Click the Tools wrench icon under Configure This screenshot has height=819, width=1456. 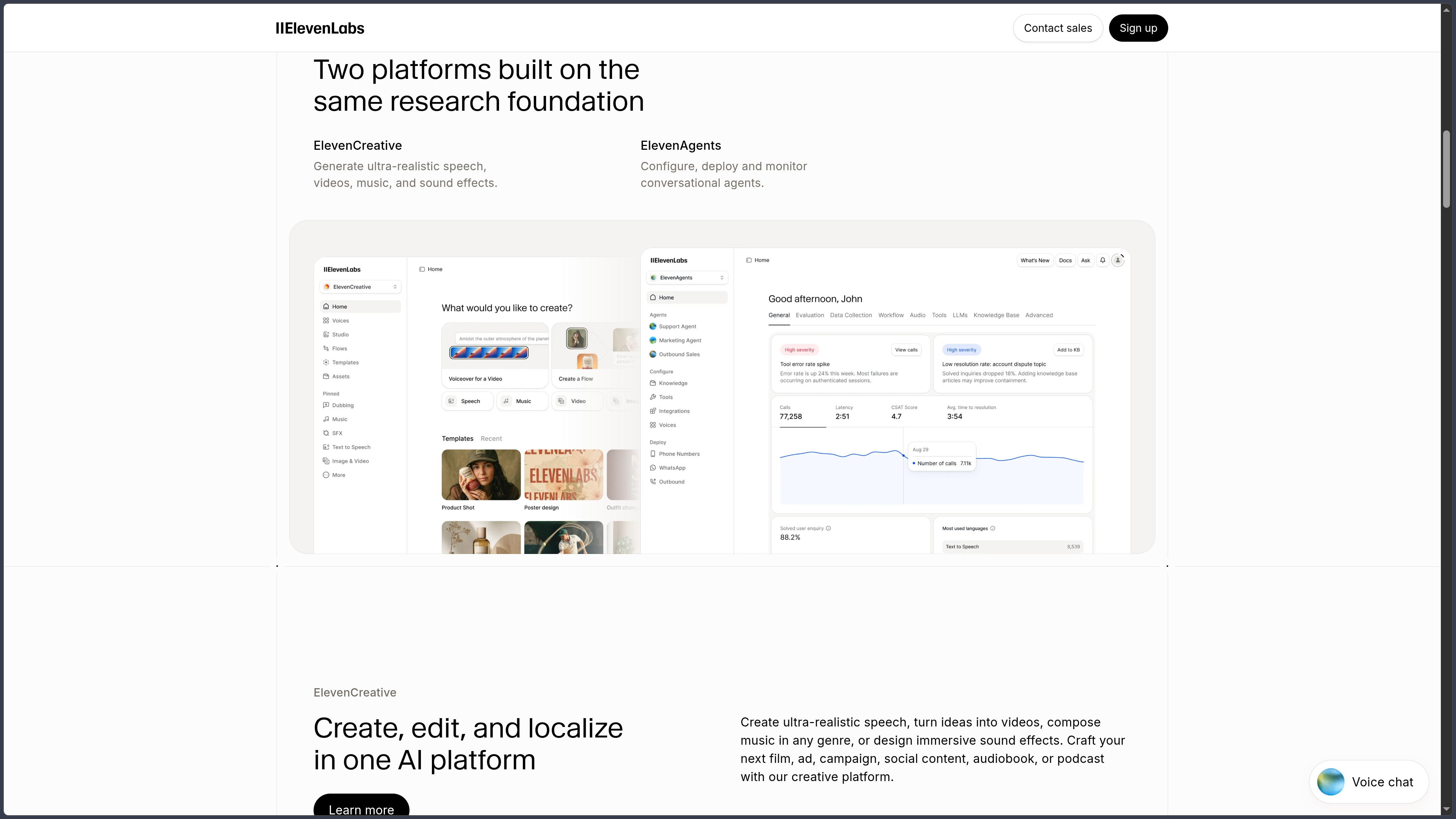tap(653, 397)
